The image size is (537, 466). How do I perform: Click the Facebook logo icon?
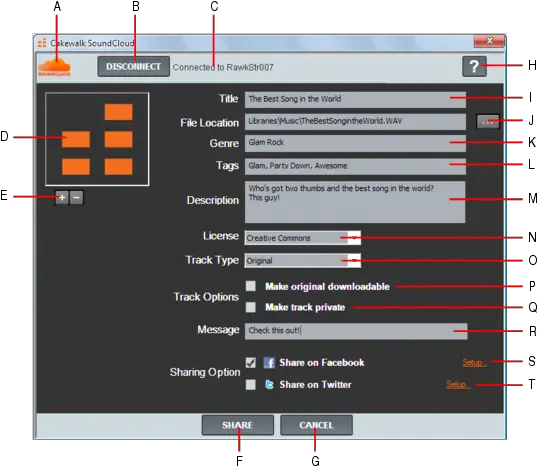pos(269,363)
